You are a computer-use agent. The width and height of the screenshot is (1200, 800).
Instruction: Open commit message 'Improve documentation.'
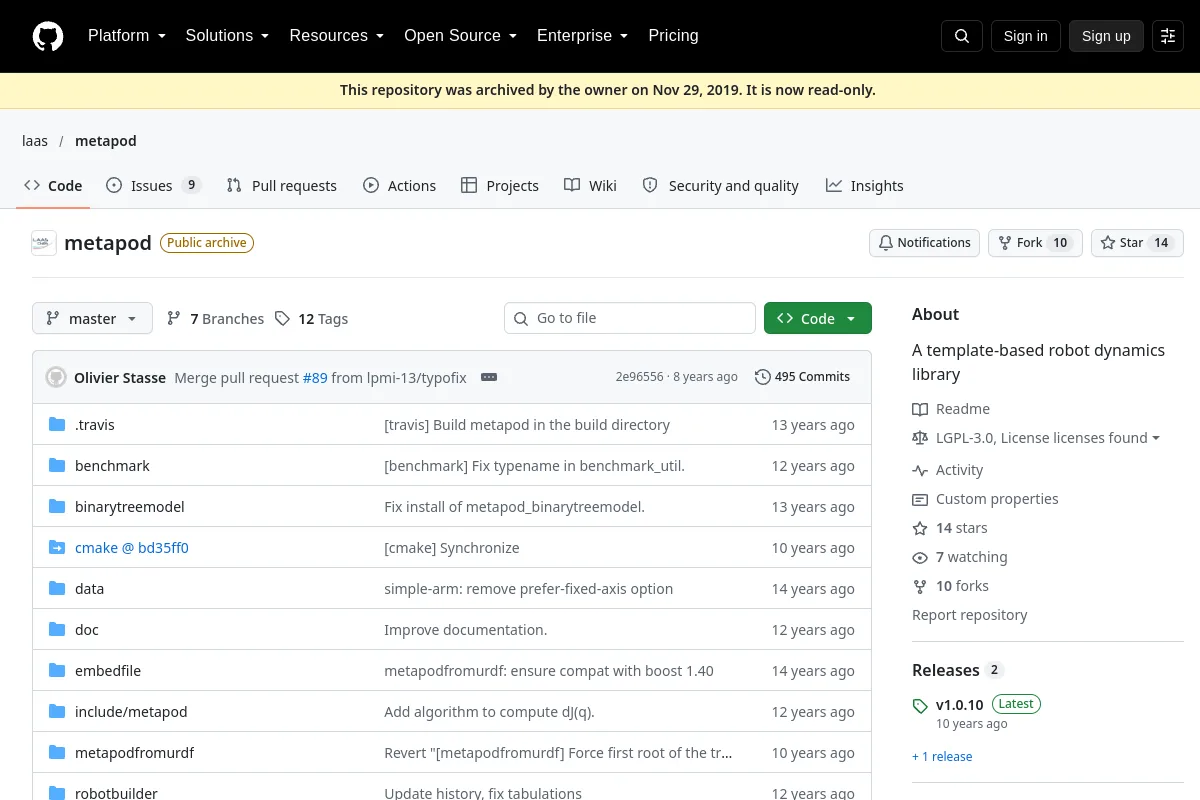(x=466, y=630)
